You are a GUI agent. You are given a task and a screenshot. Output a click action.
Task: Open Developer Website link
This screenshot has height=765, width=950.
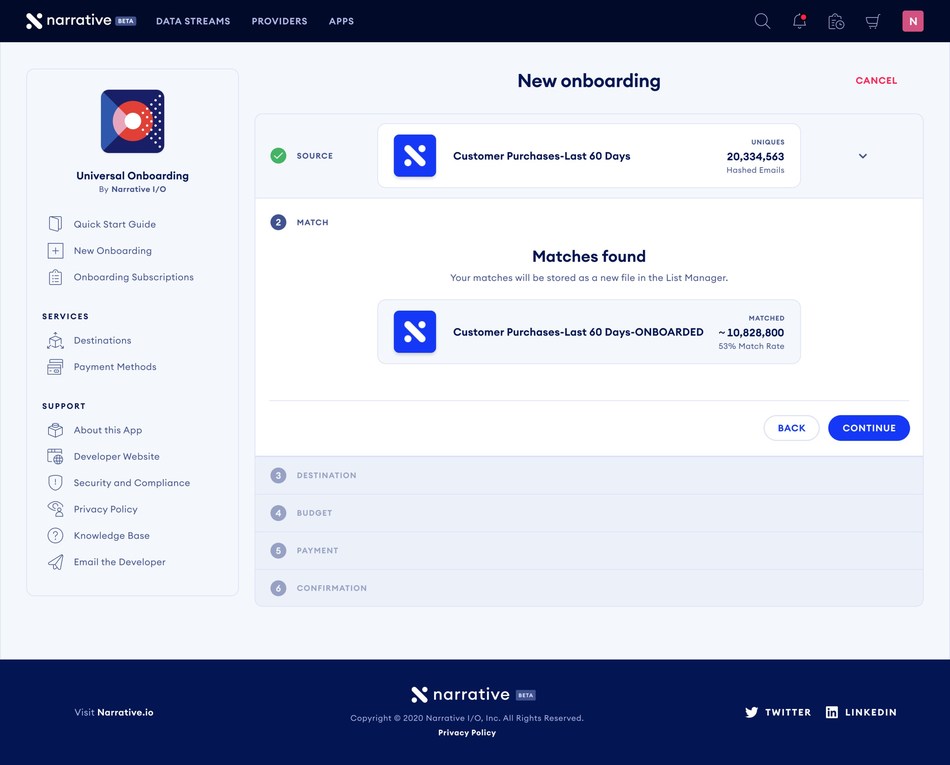coord(117,457)
